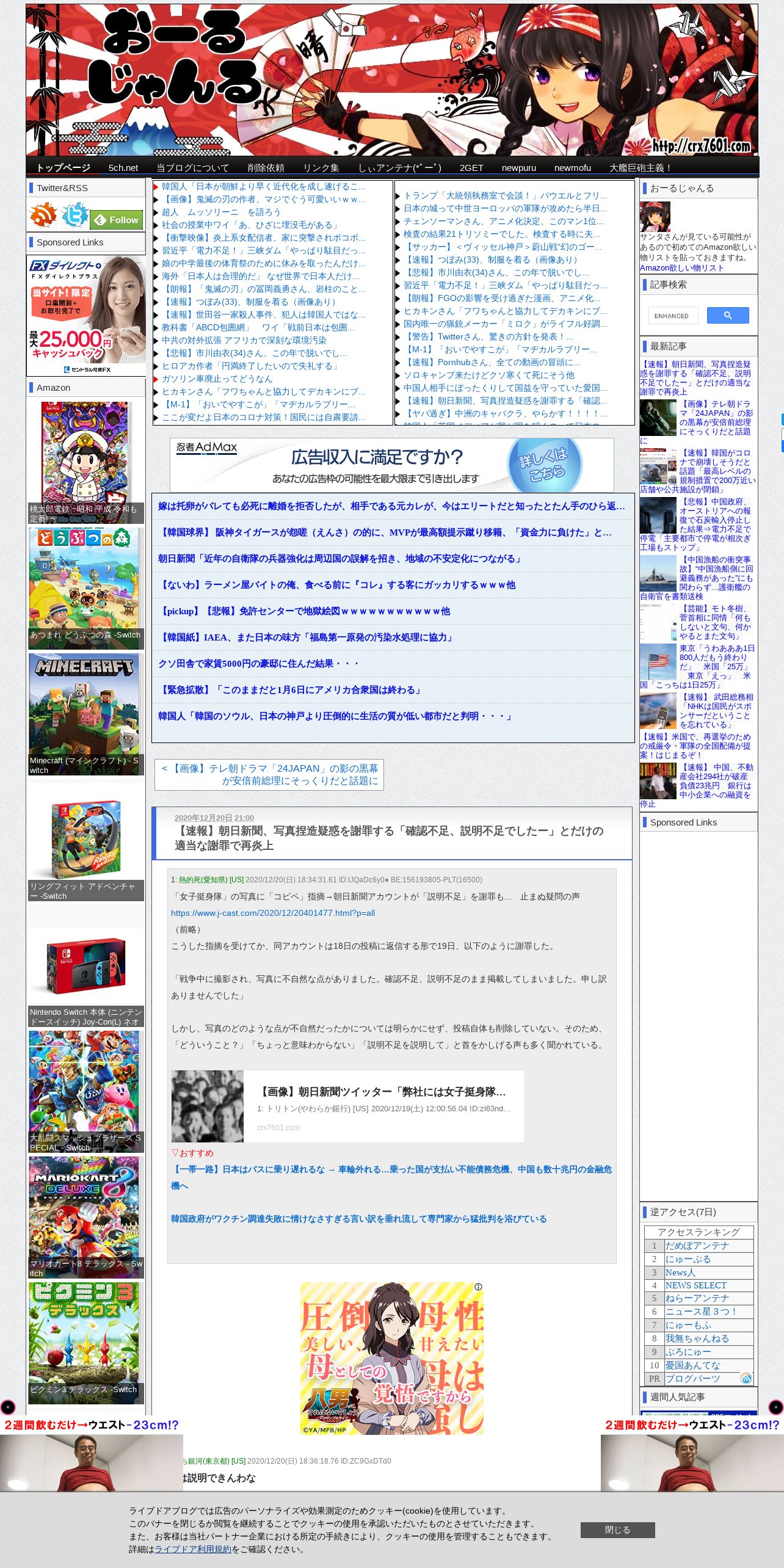The height and width of the screenshot is (1568, 784).
Task: Open 桃太郎電鉄 Amazon product thumbnail
Action: click(x=86, y=462)
